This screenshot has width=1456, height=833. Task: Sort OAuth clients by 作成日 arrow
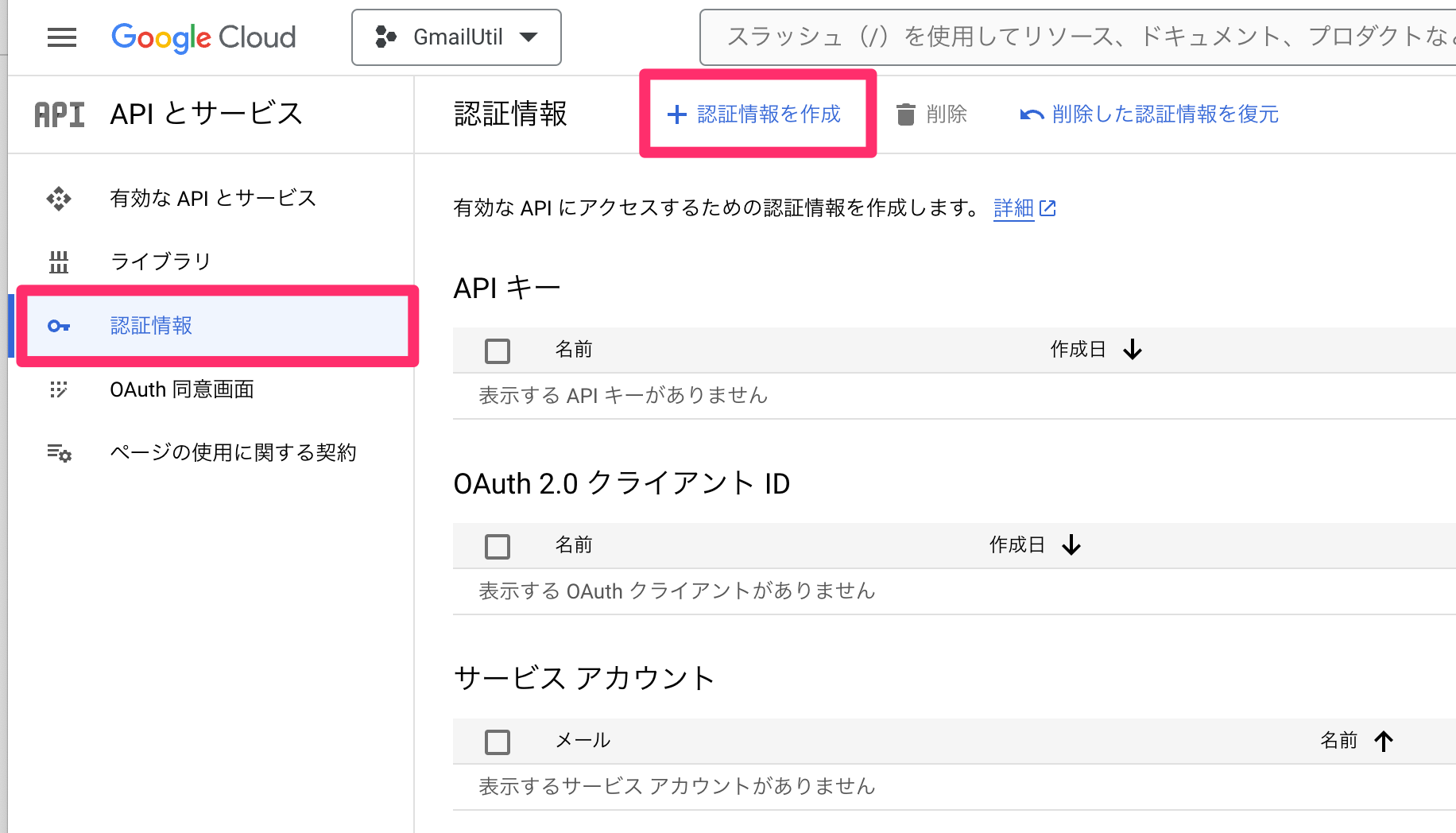coord(1071,545)
